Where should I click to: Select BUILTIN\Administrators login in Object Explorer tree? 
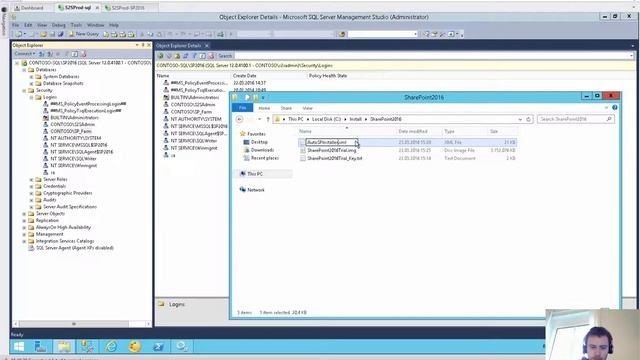click(x=74, y=118)
